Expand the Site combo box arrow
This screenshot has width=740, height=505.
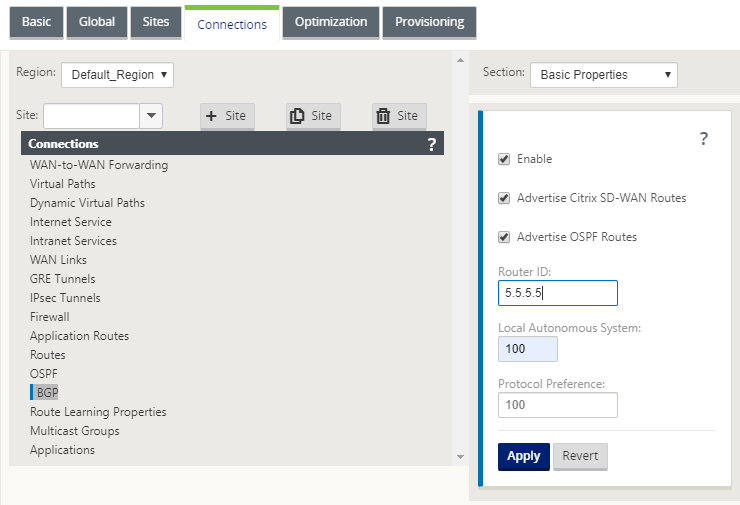point(151,116)
